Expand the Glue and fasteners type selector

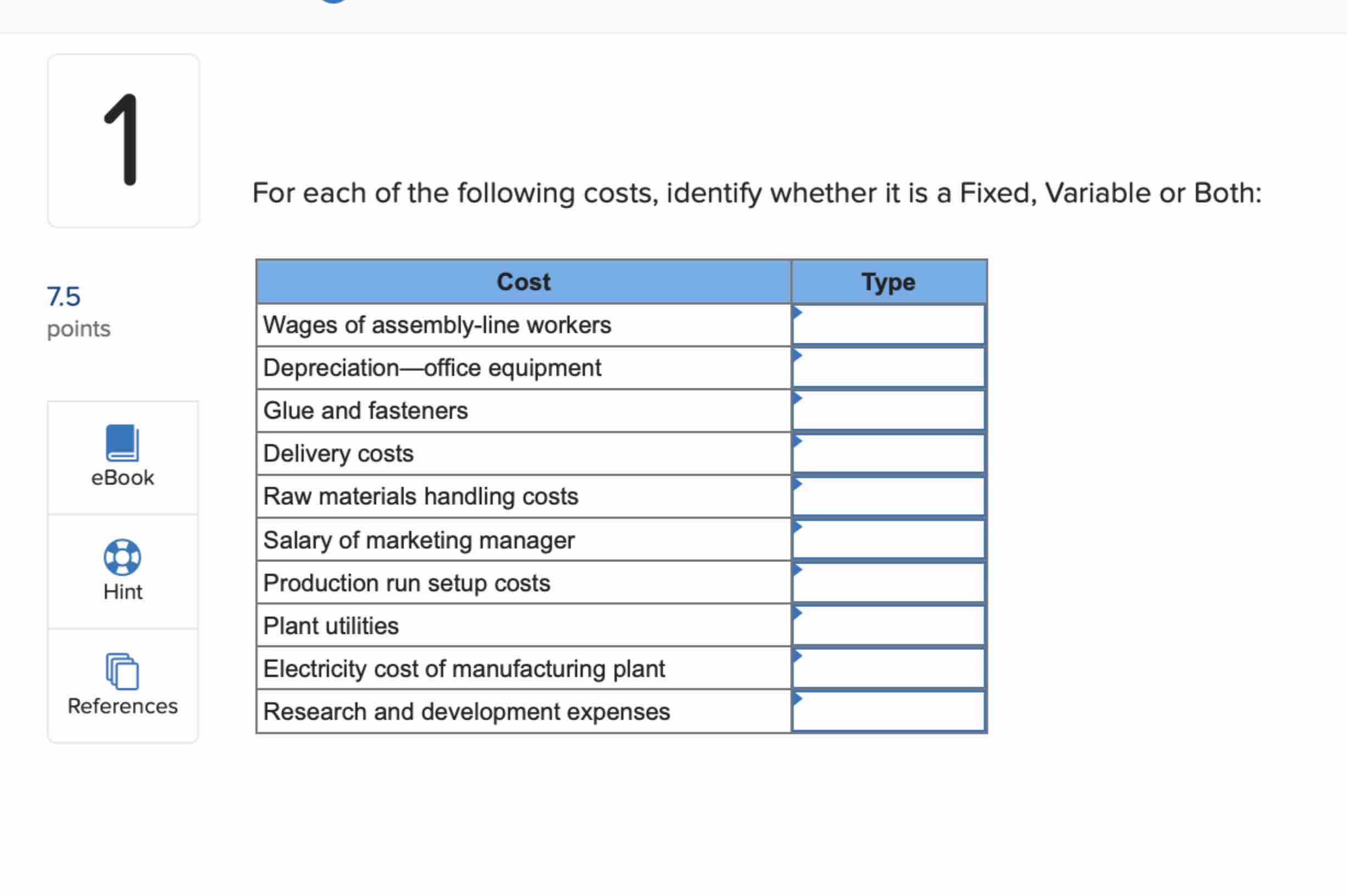coord(888,410)
